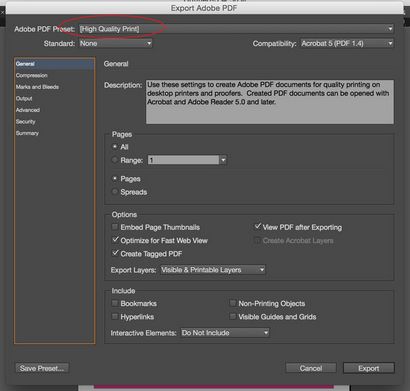Select the All pages radio button
410x391 pixels.
pyautogui.click(x=115, y=147)
